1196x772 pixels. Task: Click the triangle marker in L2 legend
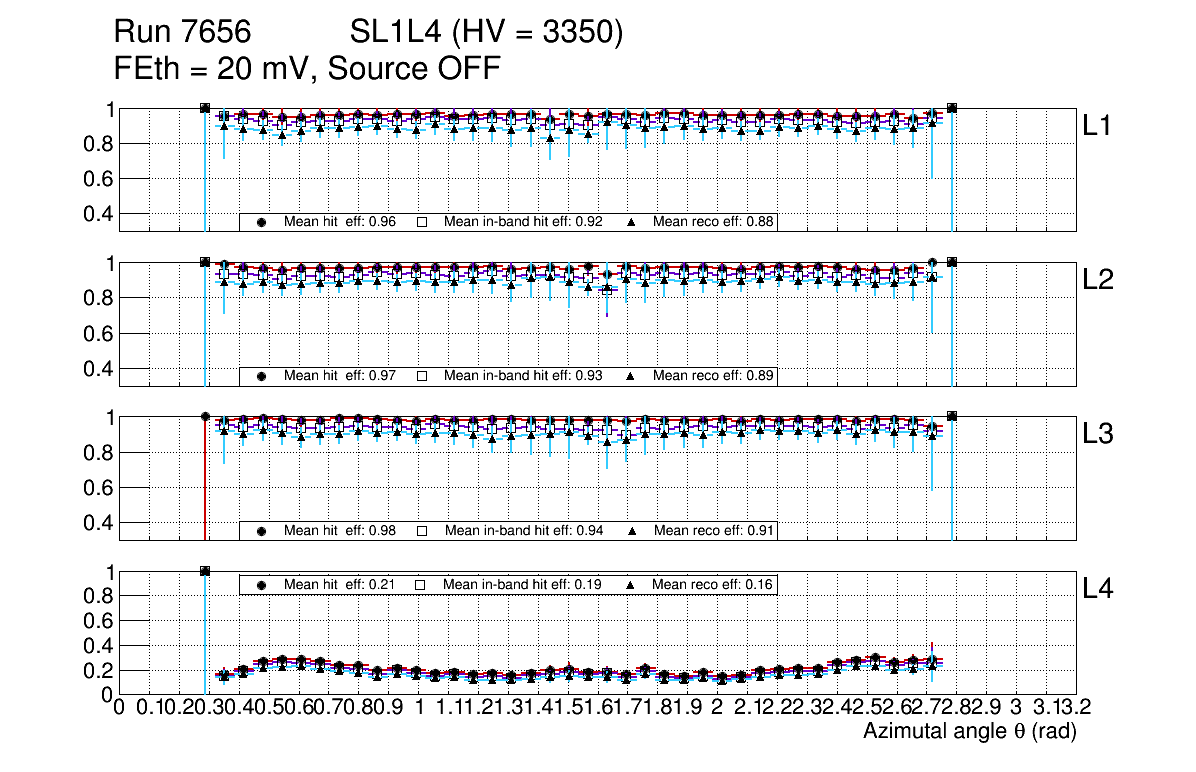(632, 376)
